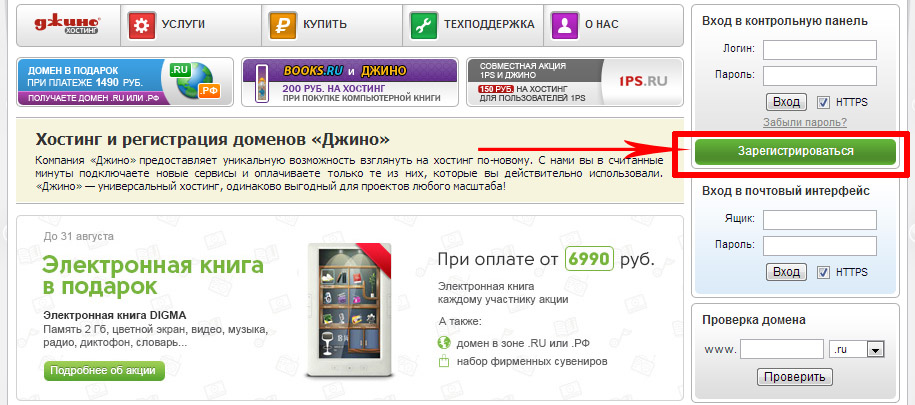Image resolution: width=915 pixels, height=405 pixels.
Task: Toggle HTTPS checkbox in mail interface login
Action: coord(823,273)
